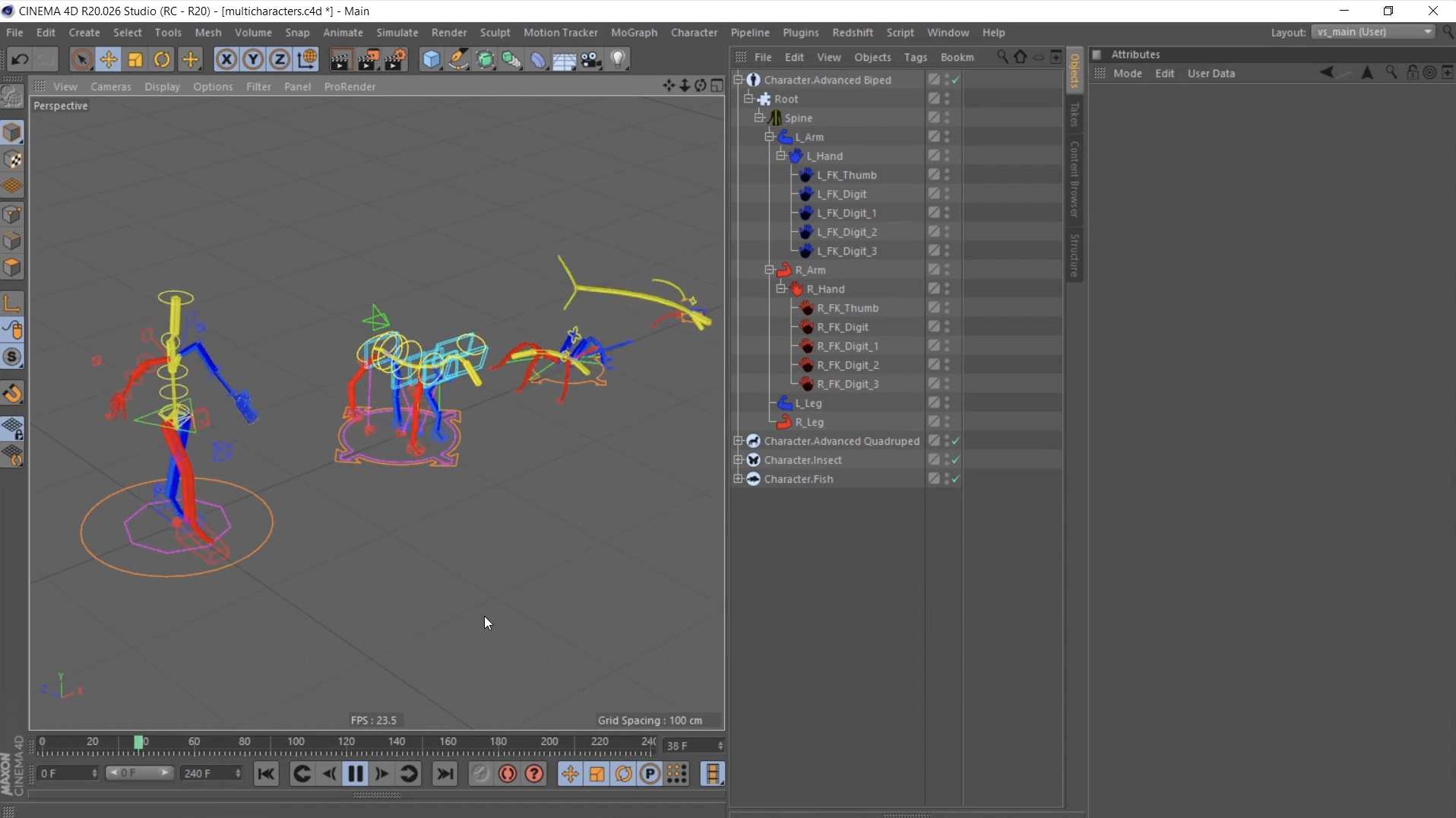The width and height of the screenshot is (1456, 818).
Task: Collapse the Spine branch in the Object Manager
Action: (x=759, y=117)
